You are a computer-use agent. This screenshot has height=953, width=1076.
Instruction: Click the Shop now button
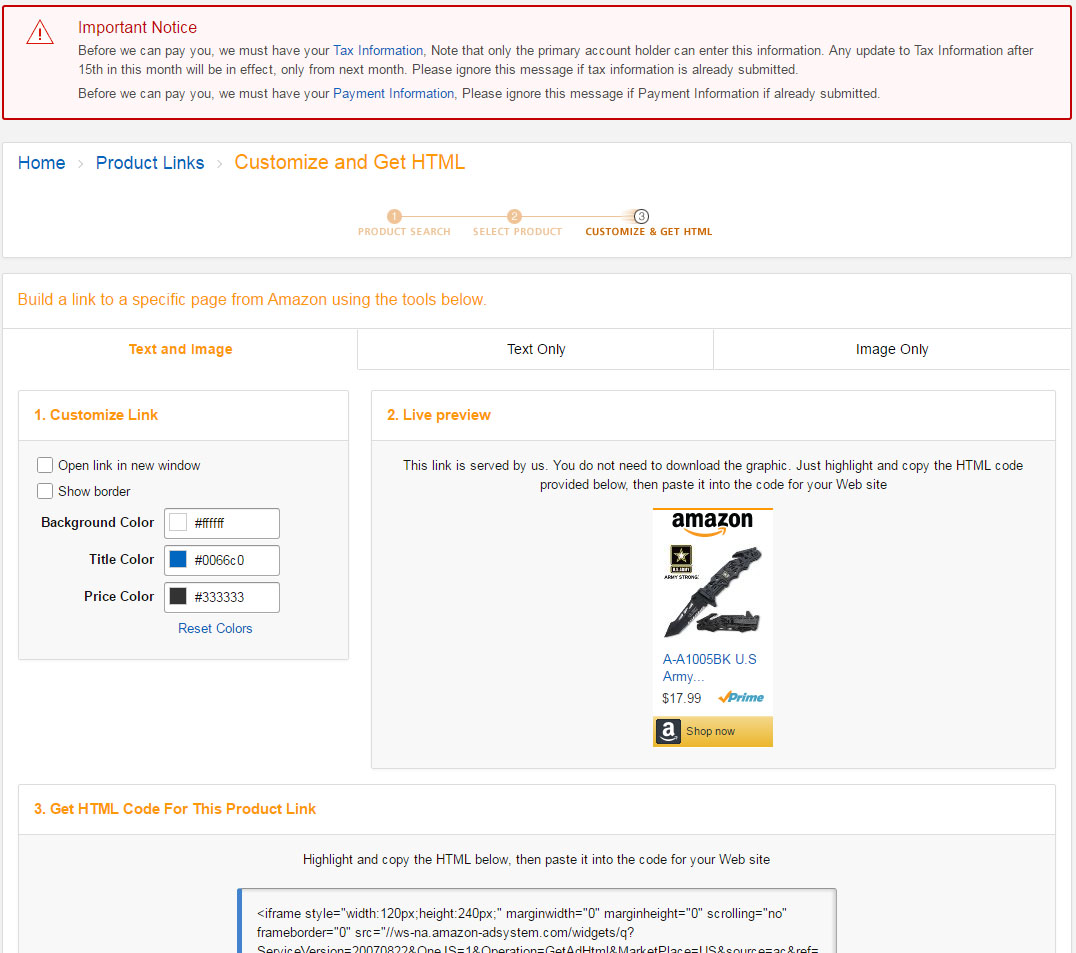(712, 731)
